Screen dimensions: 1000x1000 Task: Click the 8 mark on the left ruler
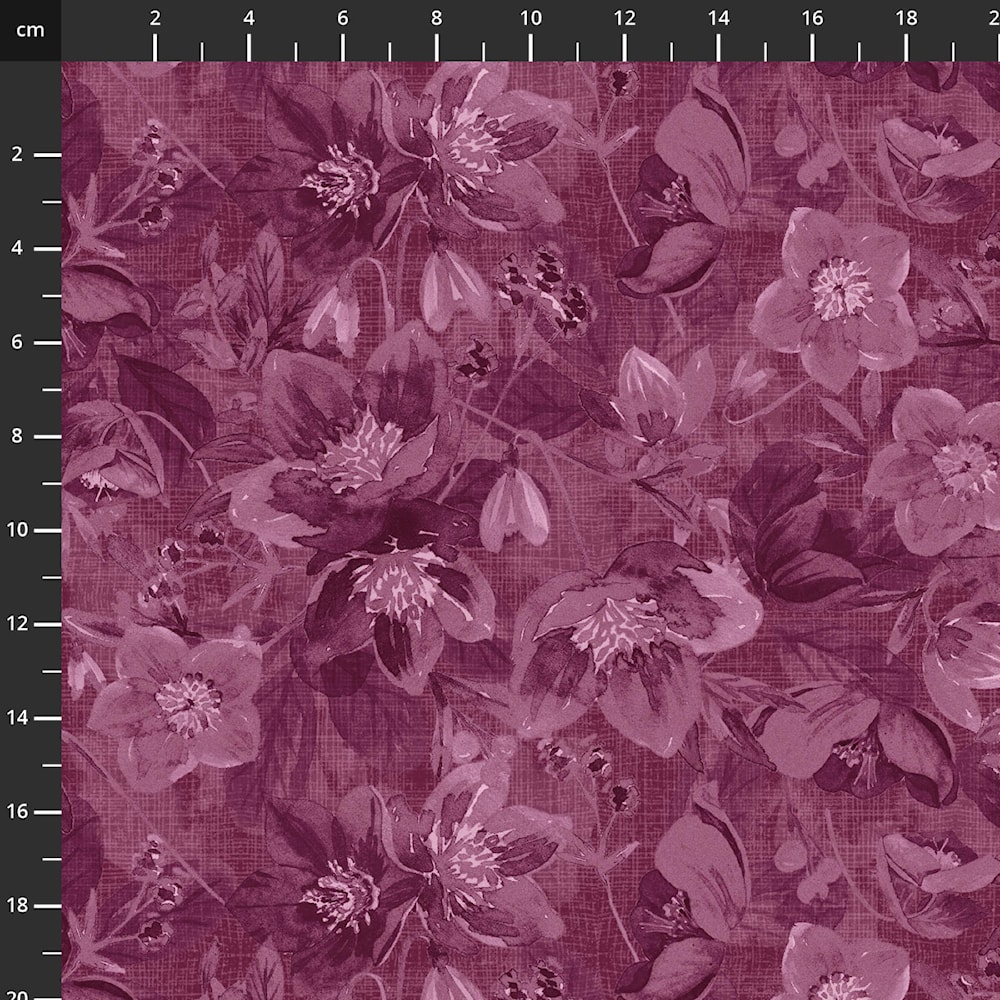tap(18, 436)
